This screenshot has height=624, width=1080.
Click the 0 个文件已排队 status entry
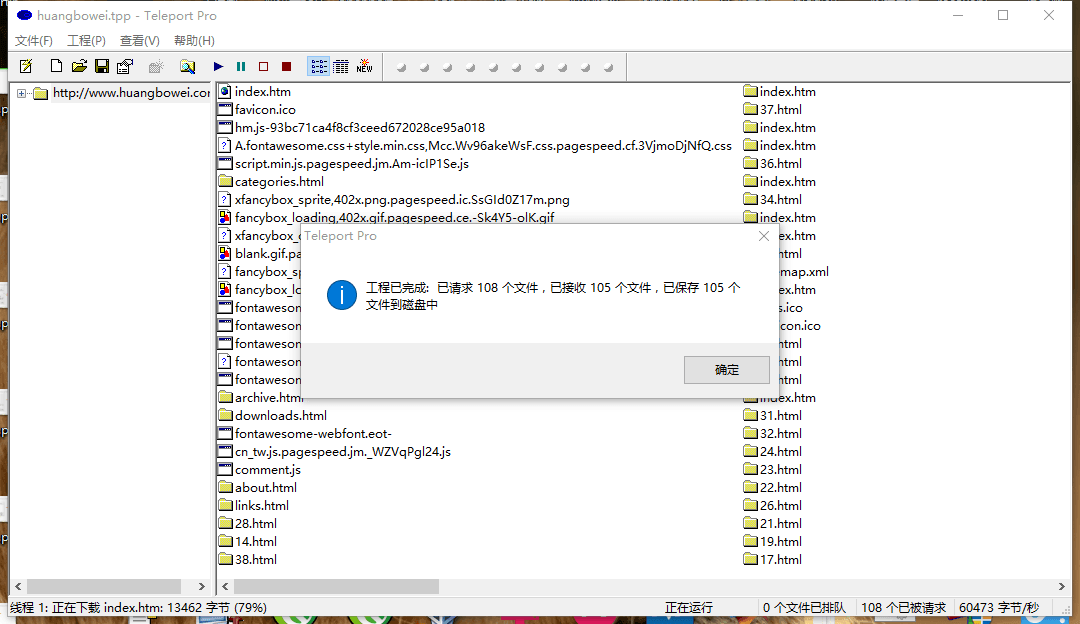(804, 607)
